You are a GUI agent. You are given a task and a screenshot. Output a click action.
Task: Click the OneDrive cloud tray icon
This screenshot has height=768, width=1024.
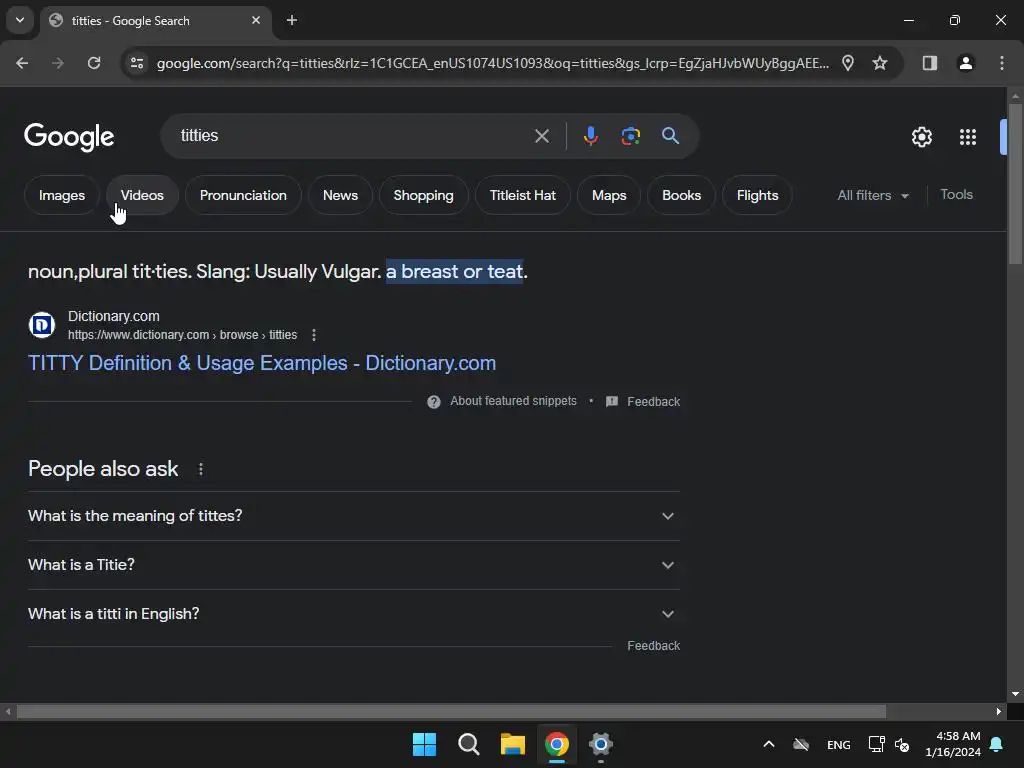801,744
